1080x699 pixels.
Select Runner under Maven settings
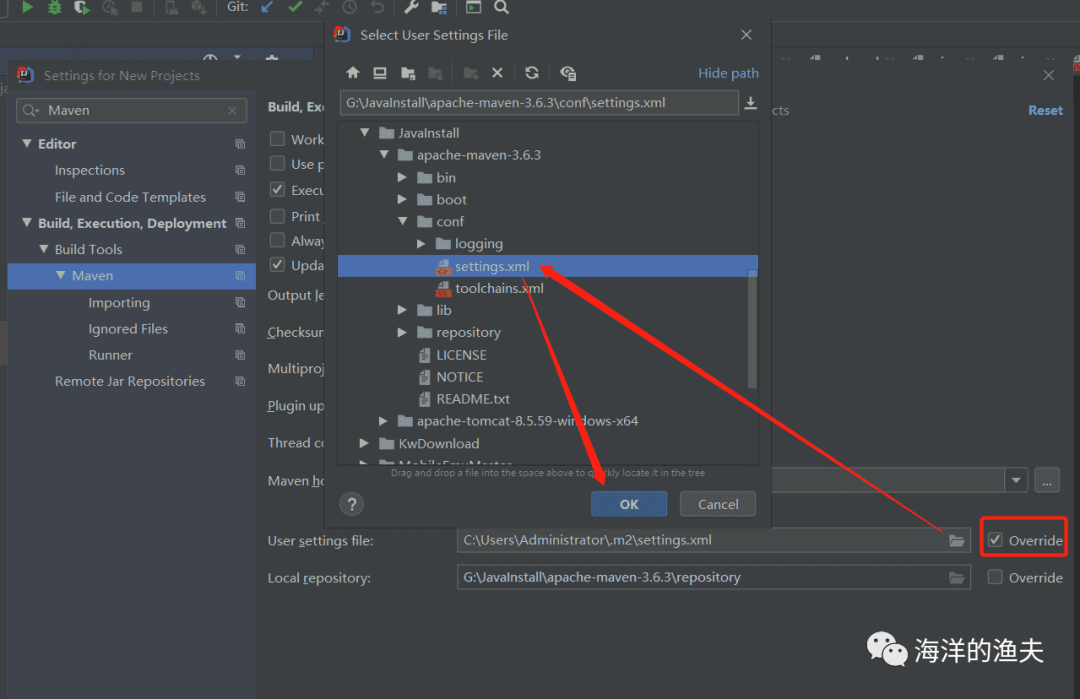pyautogui.click(x=110, y=355)
